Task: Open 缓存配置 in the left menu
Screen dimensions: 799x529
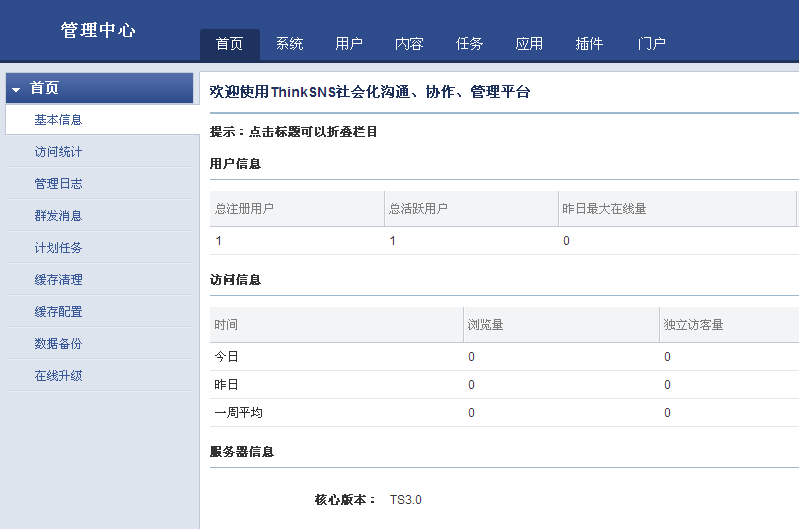Action: click(x=58, y=312)
